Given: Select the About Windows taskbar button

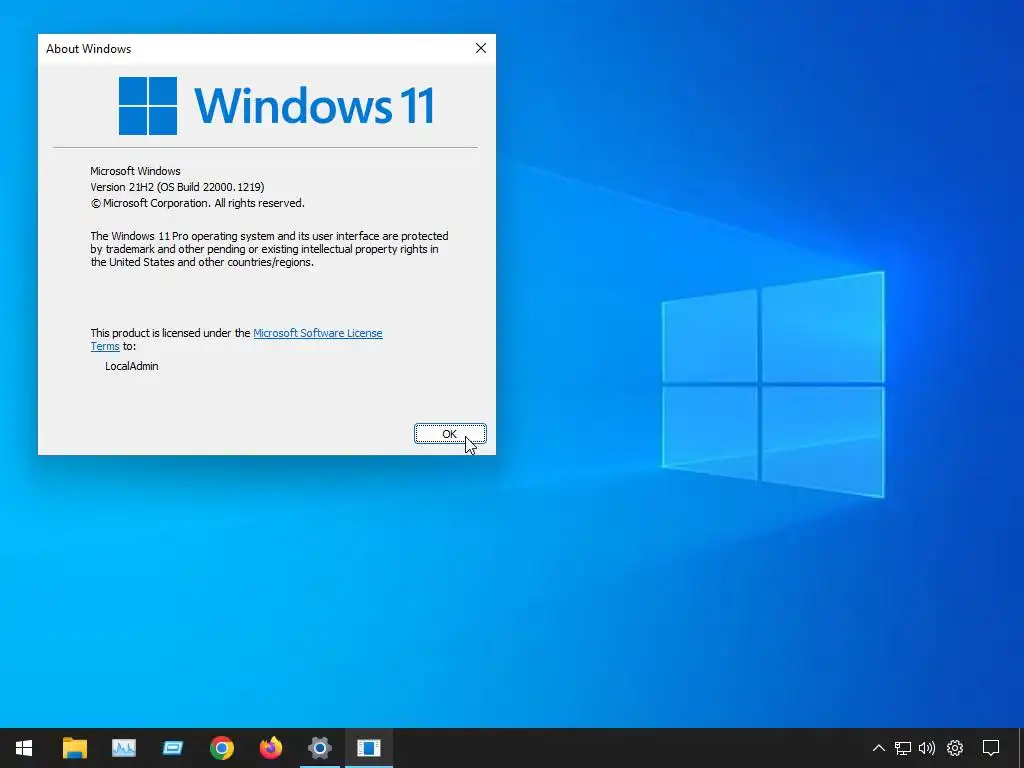Looking at the screenshot, I should 368,748.
